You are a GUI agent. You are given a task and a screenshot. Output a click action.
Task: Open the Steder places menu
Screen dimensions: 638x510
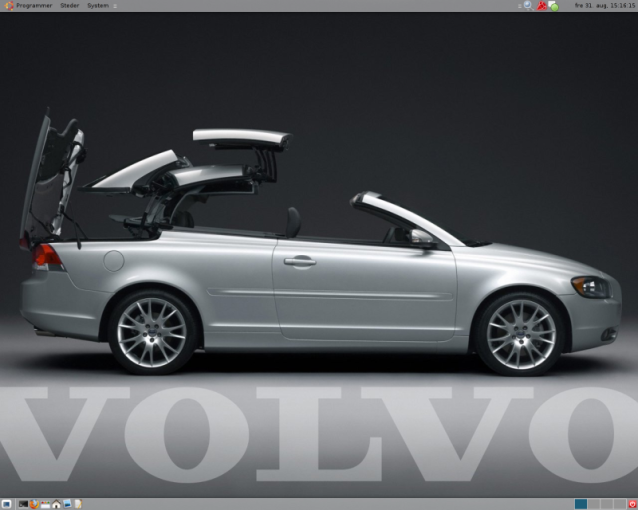click(x=70, y=6)
